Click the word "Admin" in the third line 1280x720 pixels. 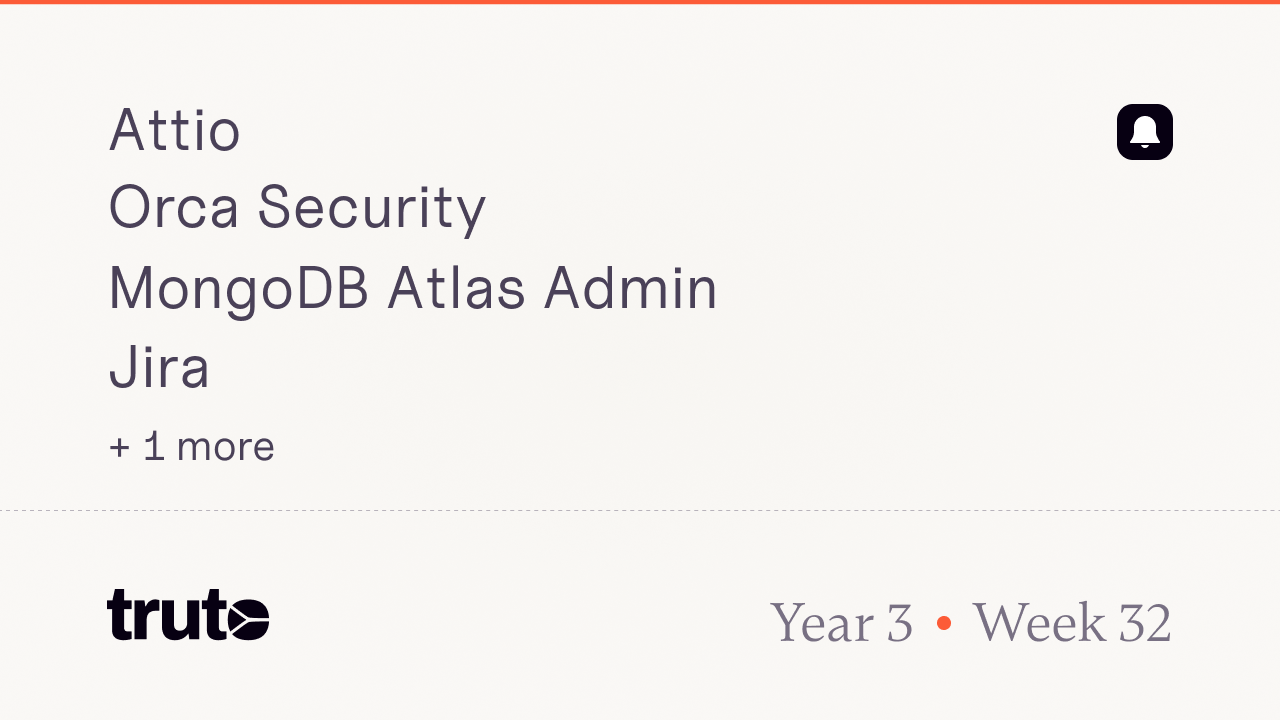pyautogui.click(x=631, y=288)
